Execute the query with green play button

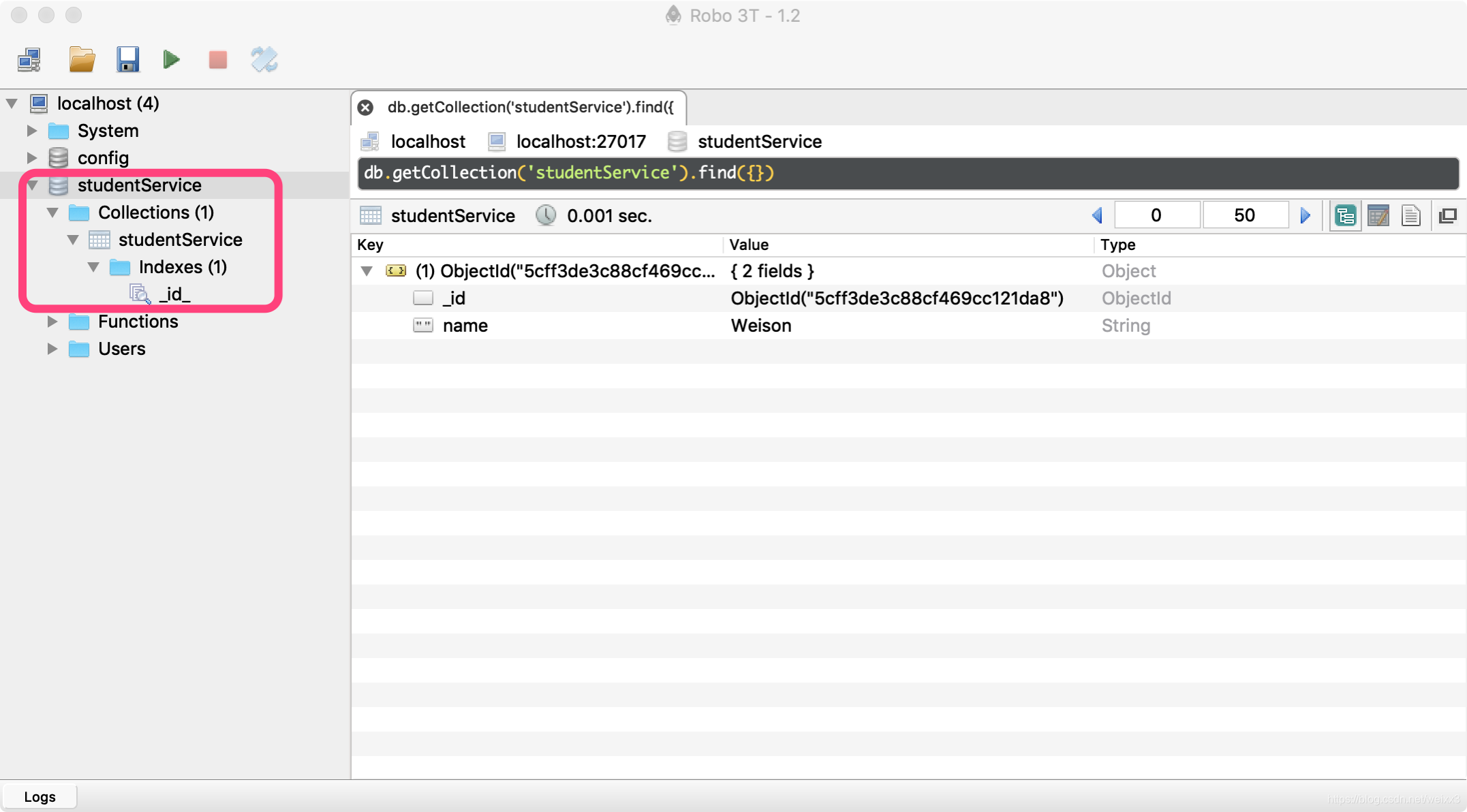point(172,60)
